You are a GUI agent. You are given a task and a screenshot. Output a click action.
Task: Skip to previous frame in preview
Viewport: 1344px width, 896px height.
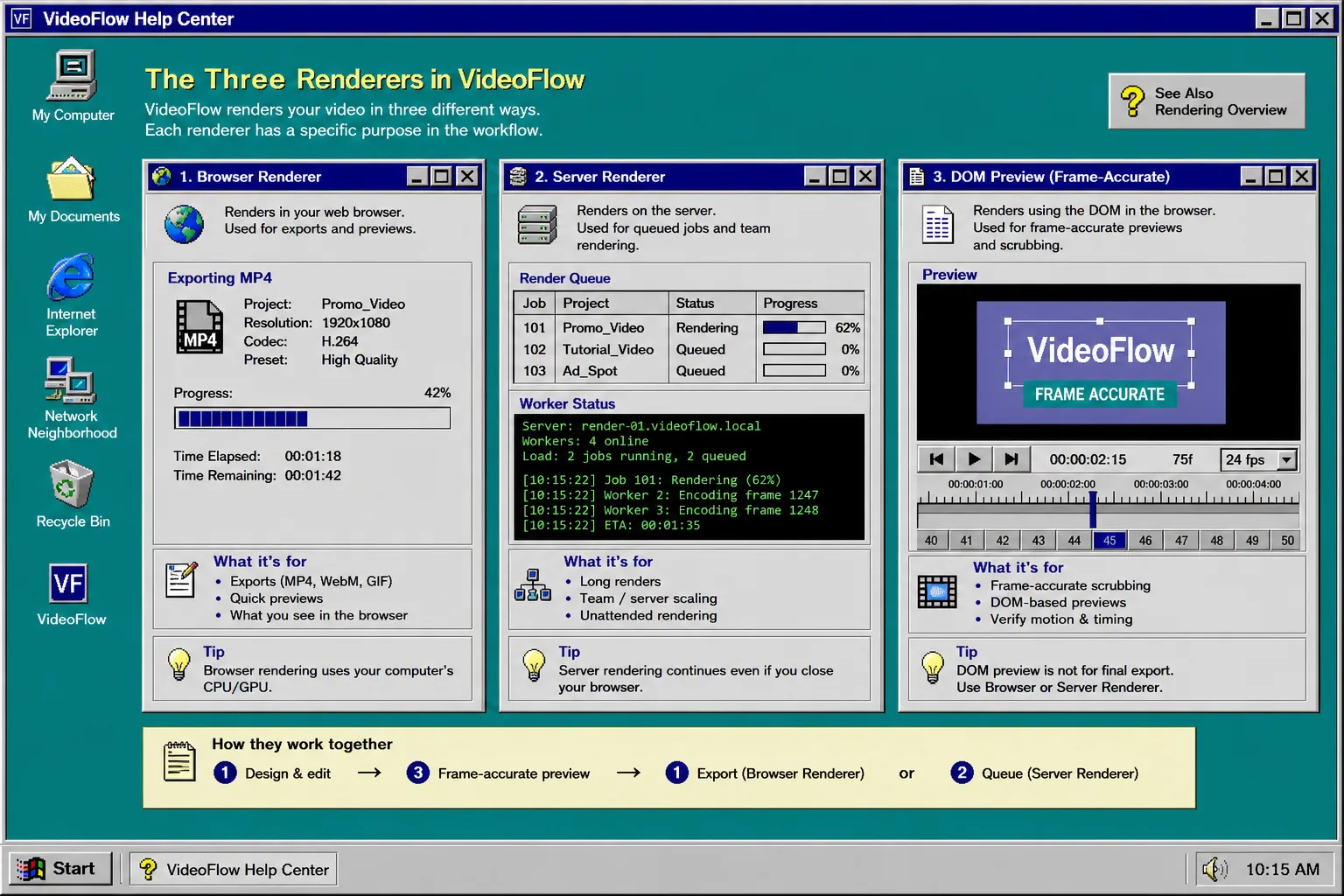[936, 459]
